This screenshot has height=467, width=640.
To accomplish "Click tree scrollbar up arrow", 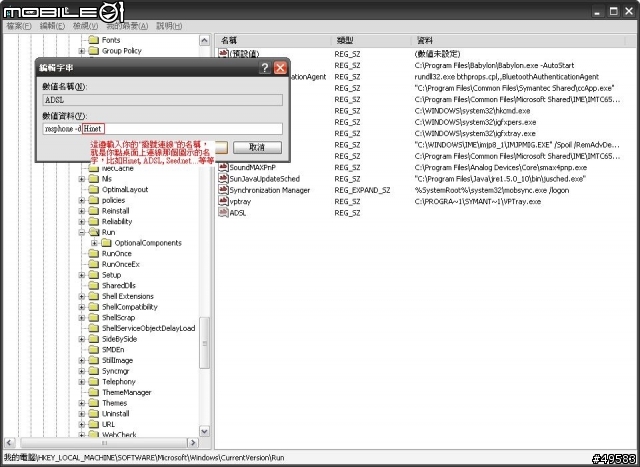I will [x=204, y=40].
